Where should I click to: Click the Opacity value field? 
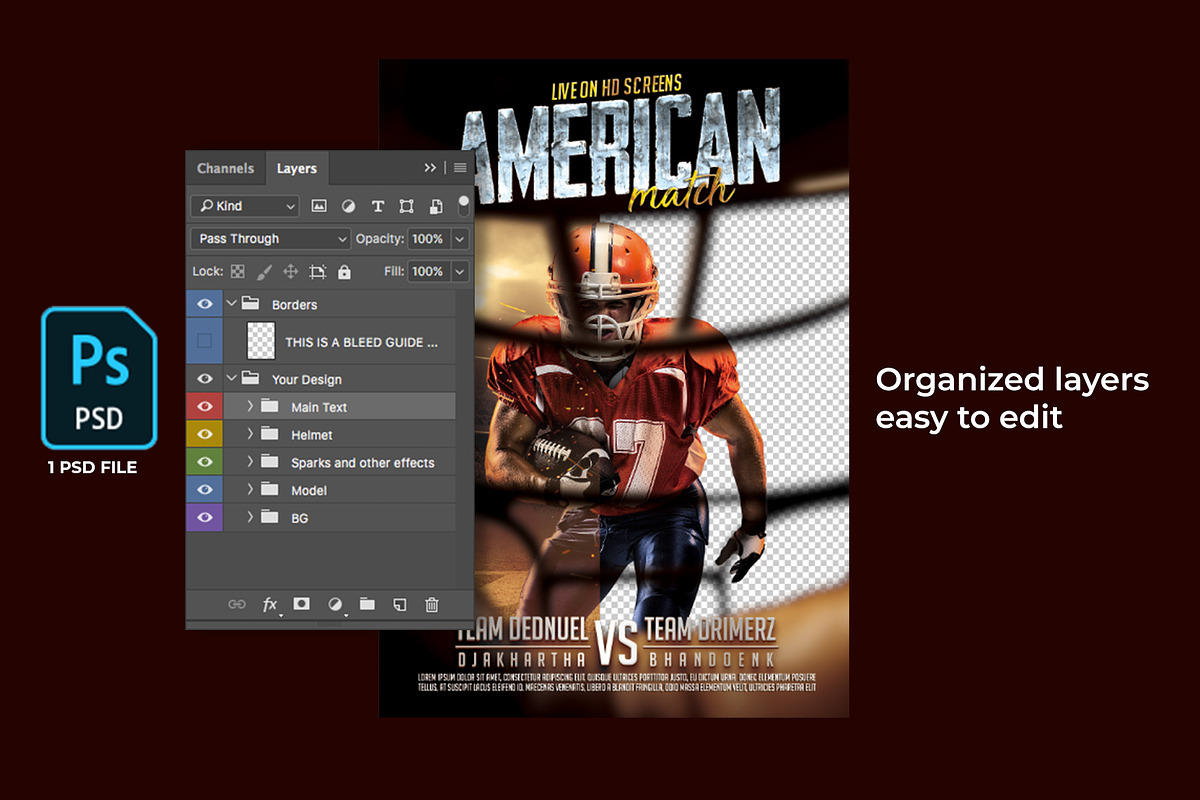coord(428,239)
